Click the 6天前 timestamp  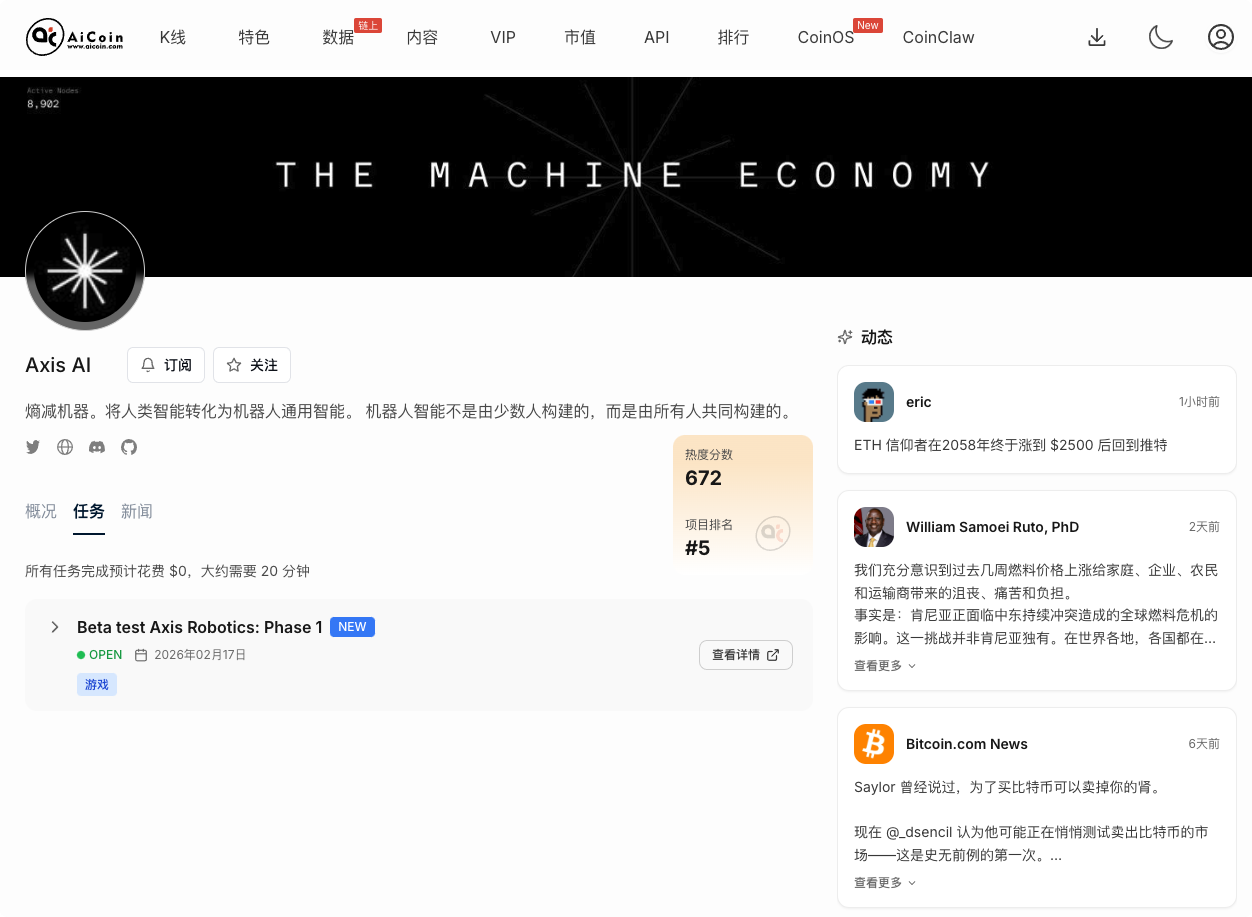pyautogui.click(x=1204, y=744)
